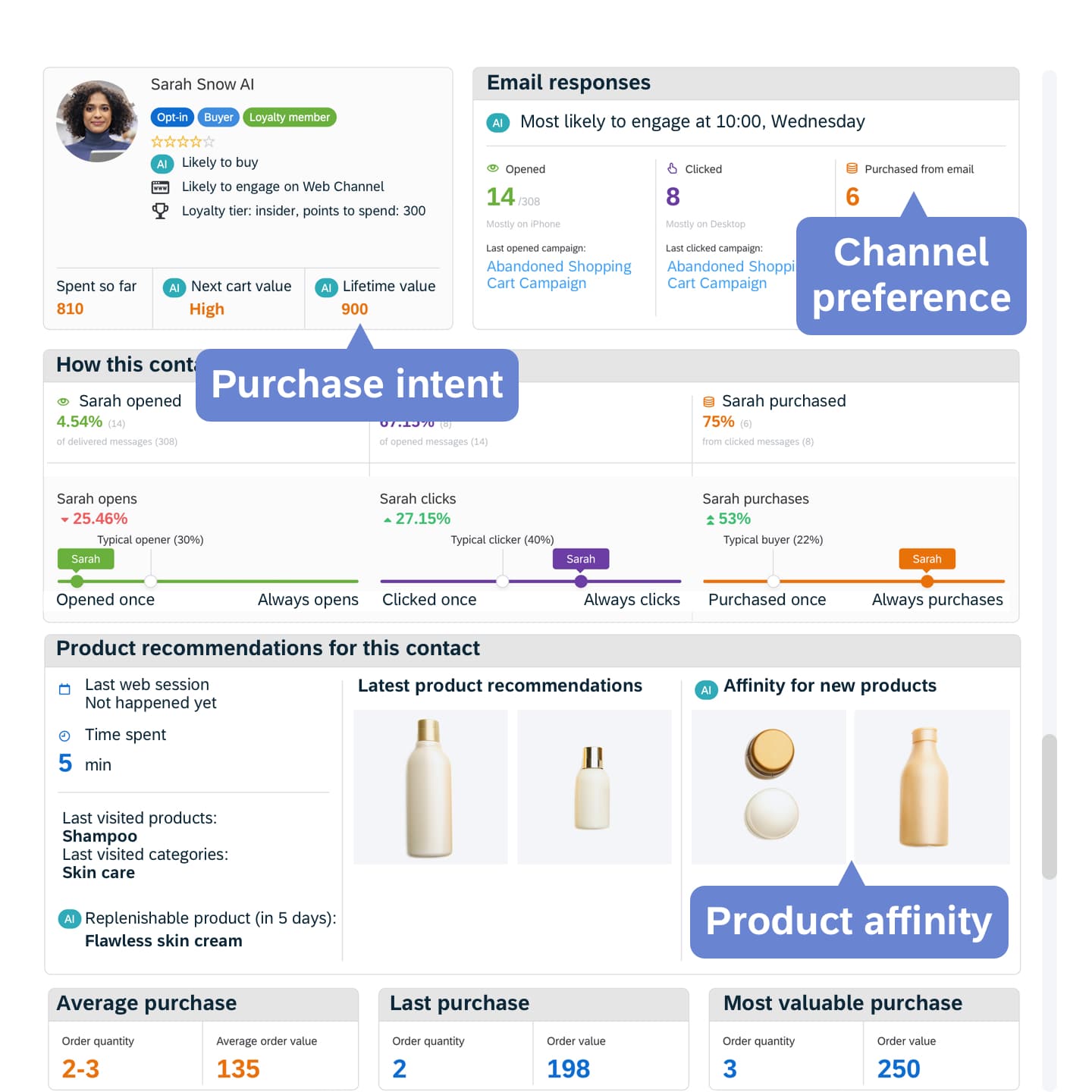
Task: Click the Opt-in badge
Action: 172,118
